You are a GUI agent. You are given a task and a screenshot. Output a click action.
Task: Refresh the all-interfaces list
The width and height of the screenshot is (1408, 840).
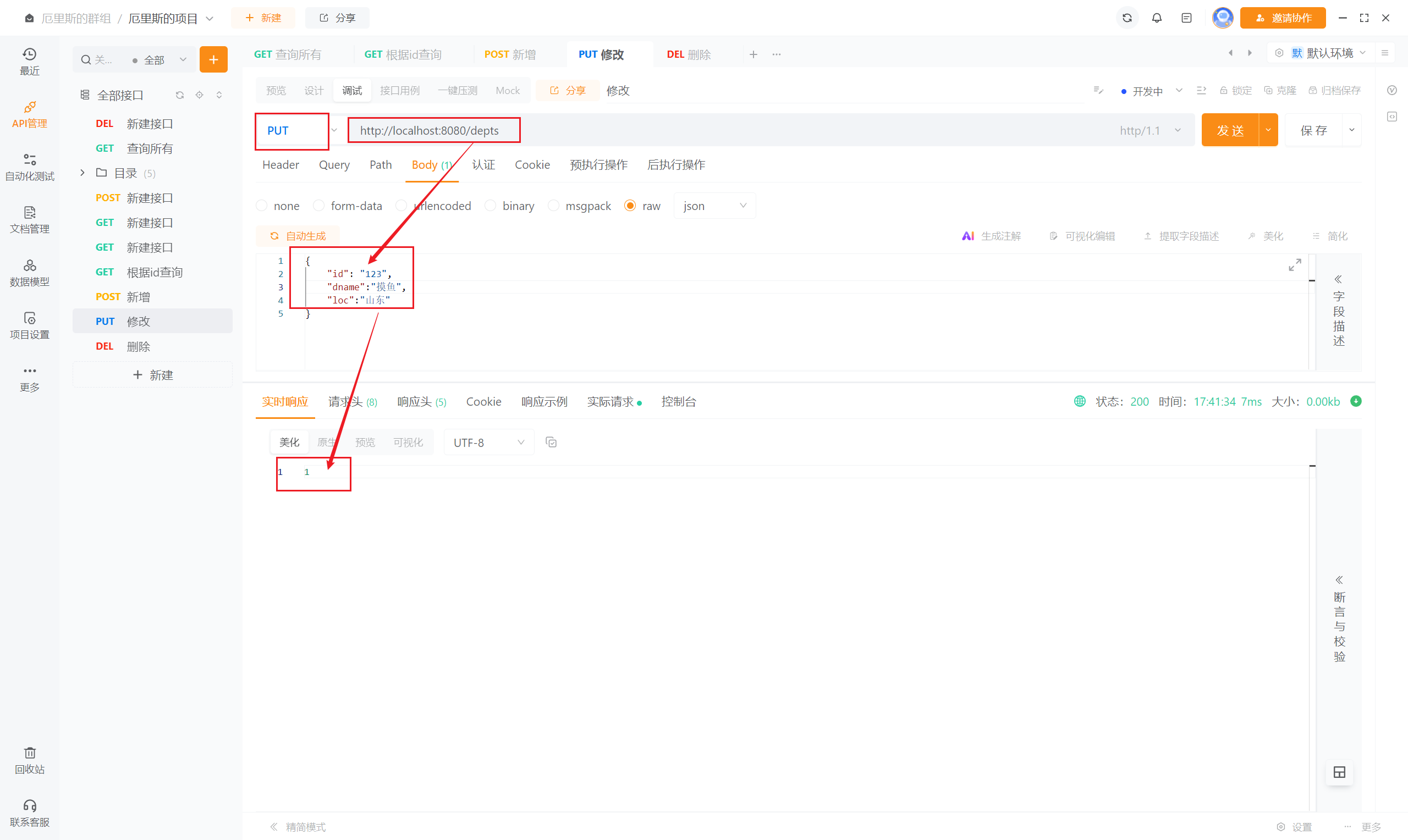[x=180, y=95]
